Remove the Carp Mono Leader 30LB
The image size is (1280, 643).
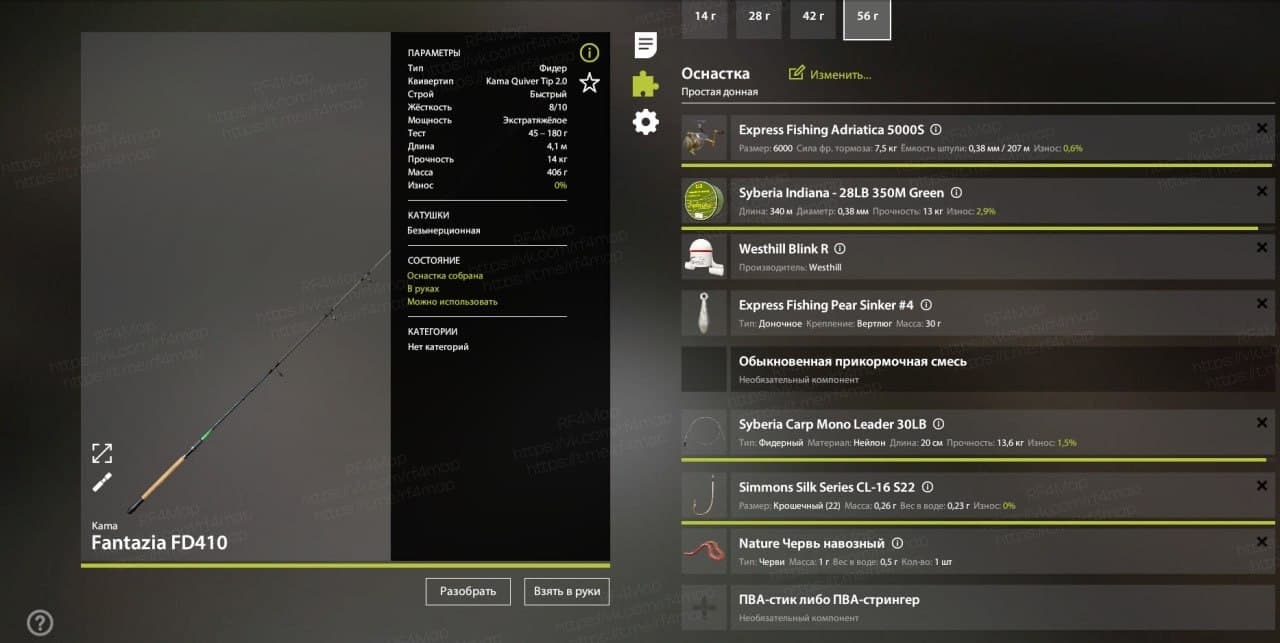(x=1262, y=423)
